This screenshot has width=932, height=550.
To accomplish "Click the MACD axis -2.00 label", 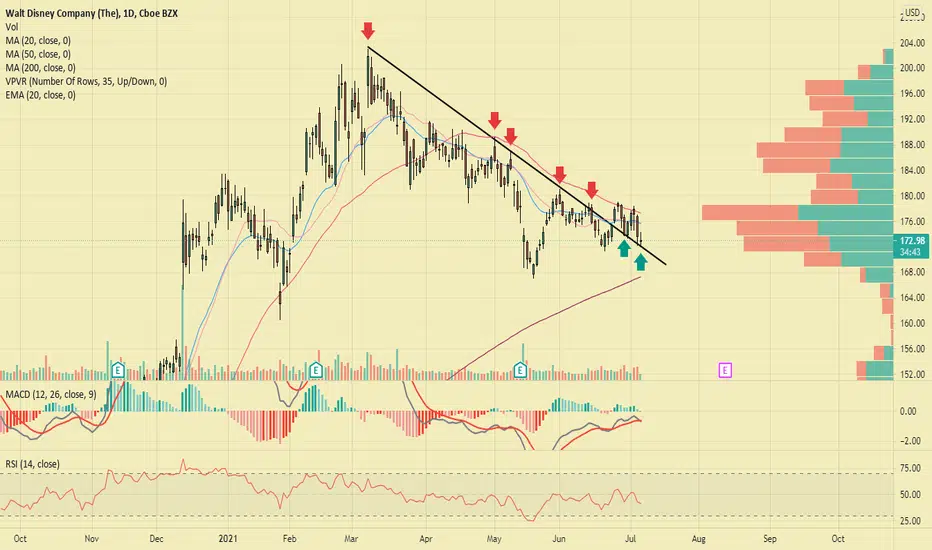I will (x=909, y=441).
